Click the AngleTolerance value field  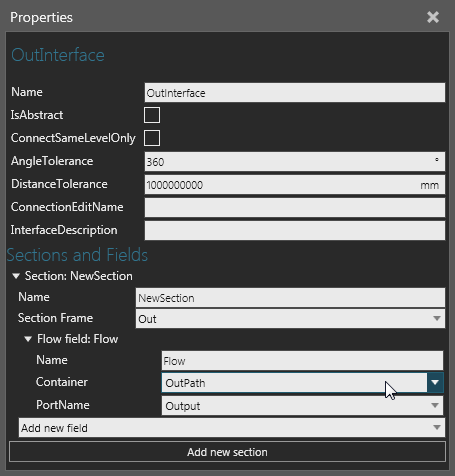pyautogui.click(x=295, y=162)
